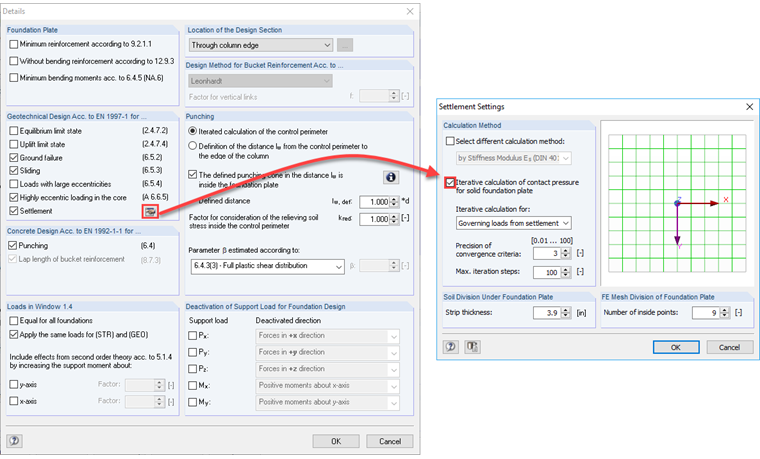Toggle the Sliding design check

coord(14,171)
